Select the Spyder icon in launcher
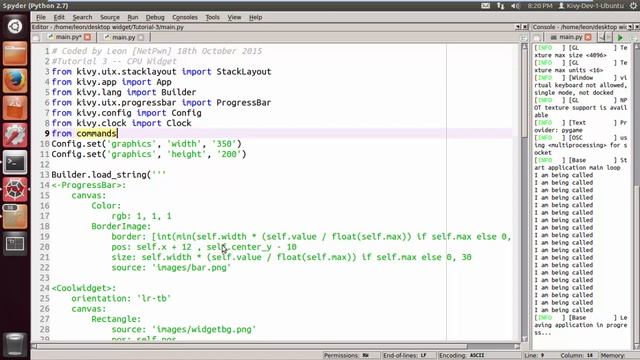 (15, 189)
